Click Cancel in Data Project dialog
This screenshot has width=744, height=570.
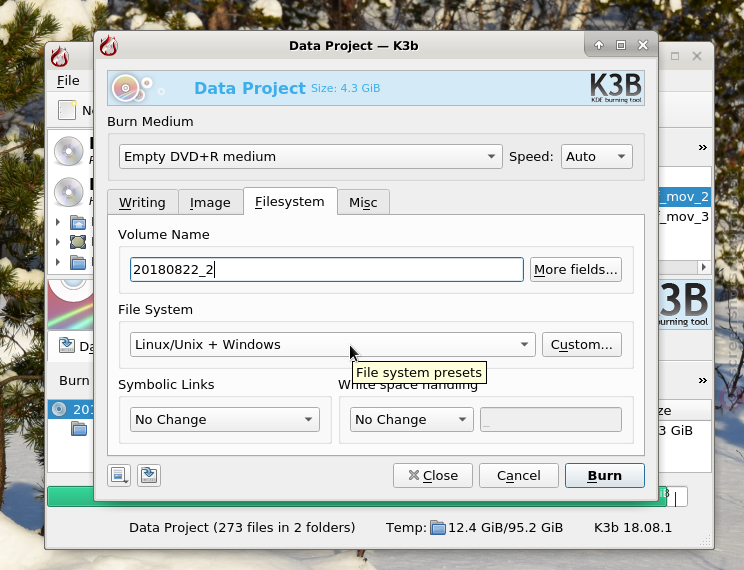(x=519, y=476)
